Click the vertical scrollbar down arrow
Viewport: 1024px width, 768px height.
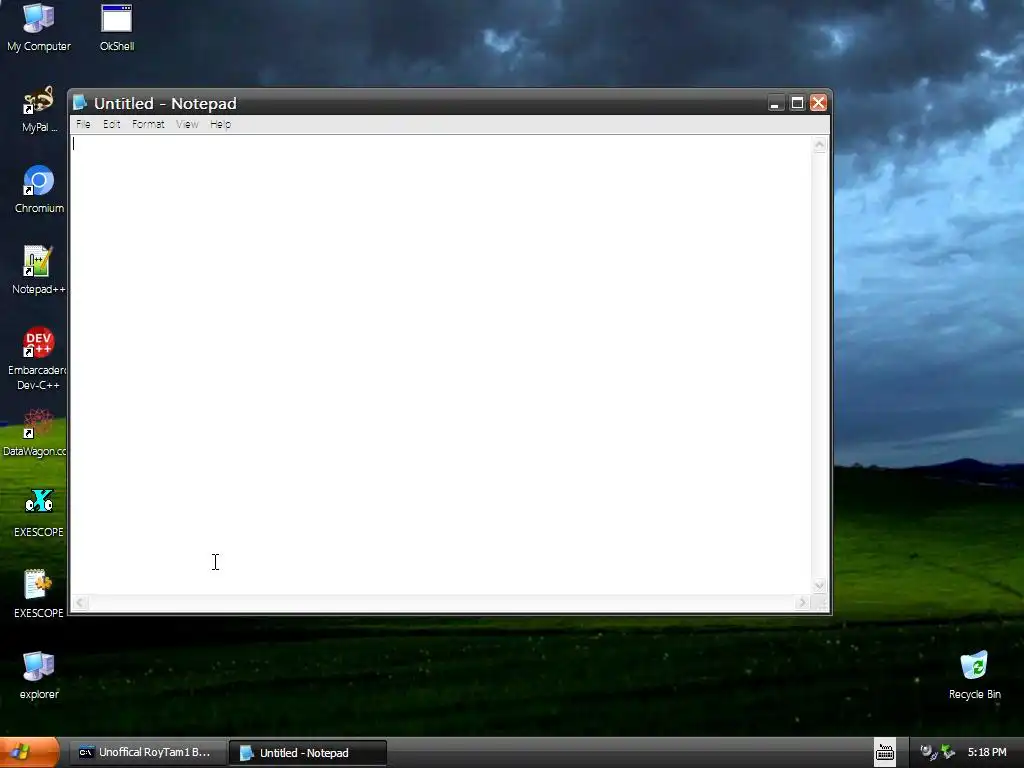(820, 585)
